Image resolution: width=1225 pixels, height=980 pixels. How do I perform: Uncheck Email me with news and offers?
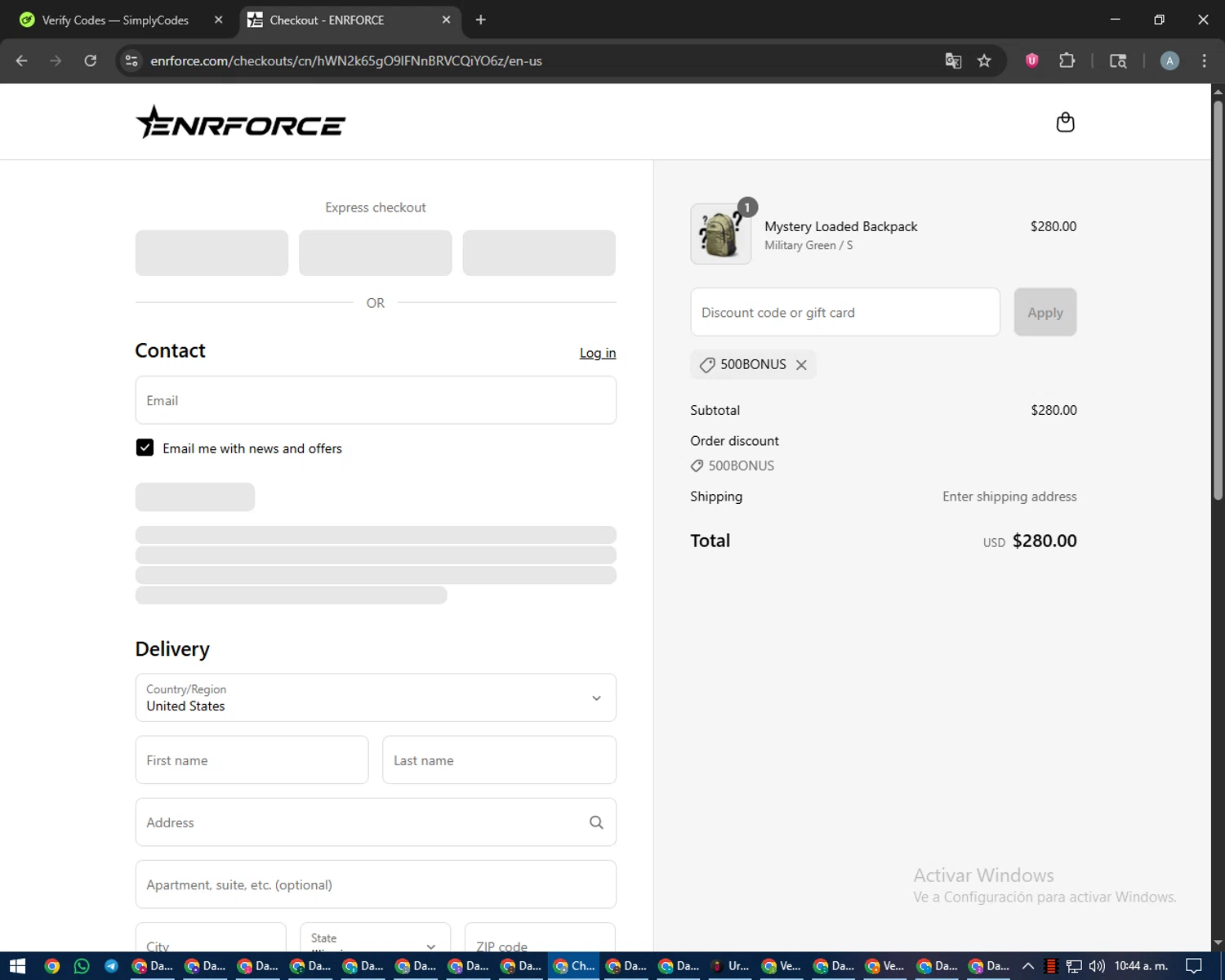tap(145, 448)
